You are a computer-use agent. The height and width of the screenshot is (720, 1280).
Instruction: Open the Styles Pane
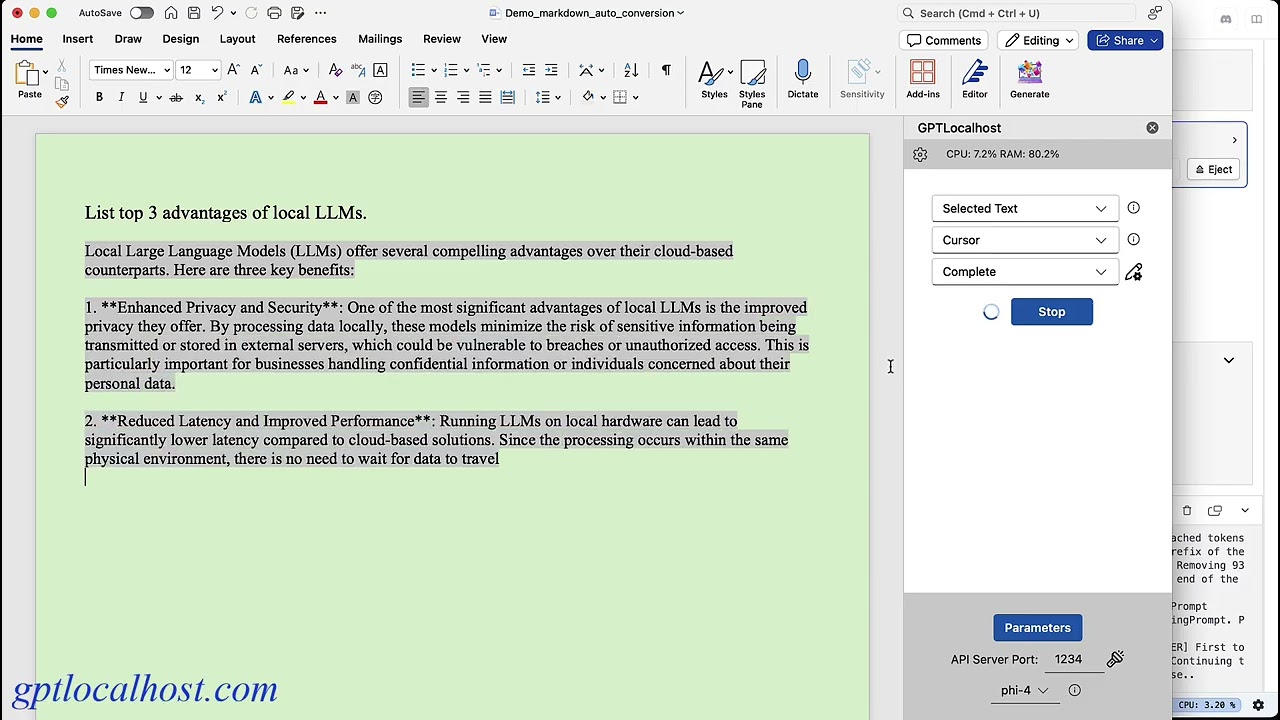point(752,82)
